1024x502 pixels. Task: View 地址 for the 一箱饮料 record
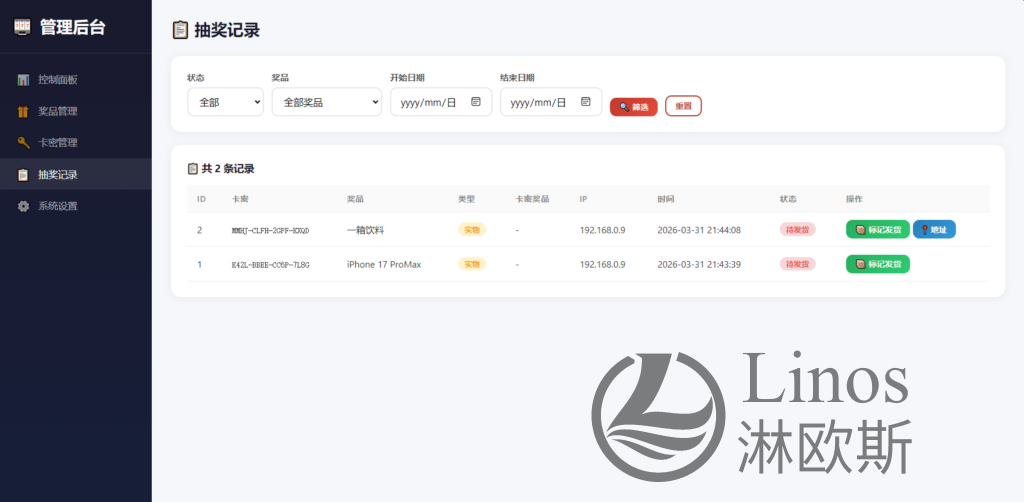(934, 229)
